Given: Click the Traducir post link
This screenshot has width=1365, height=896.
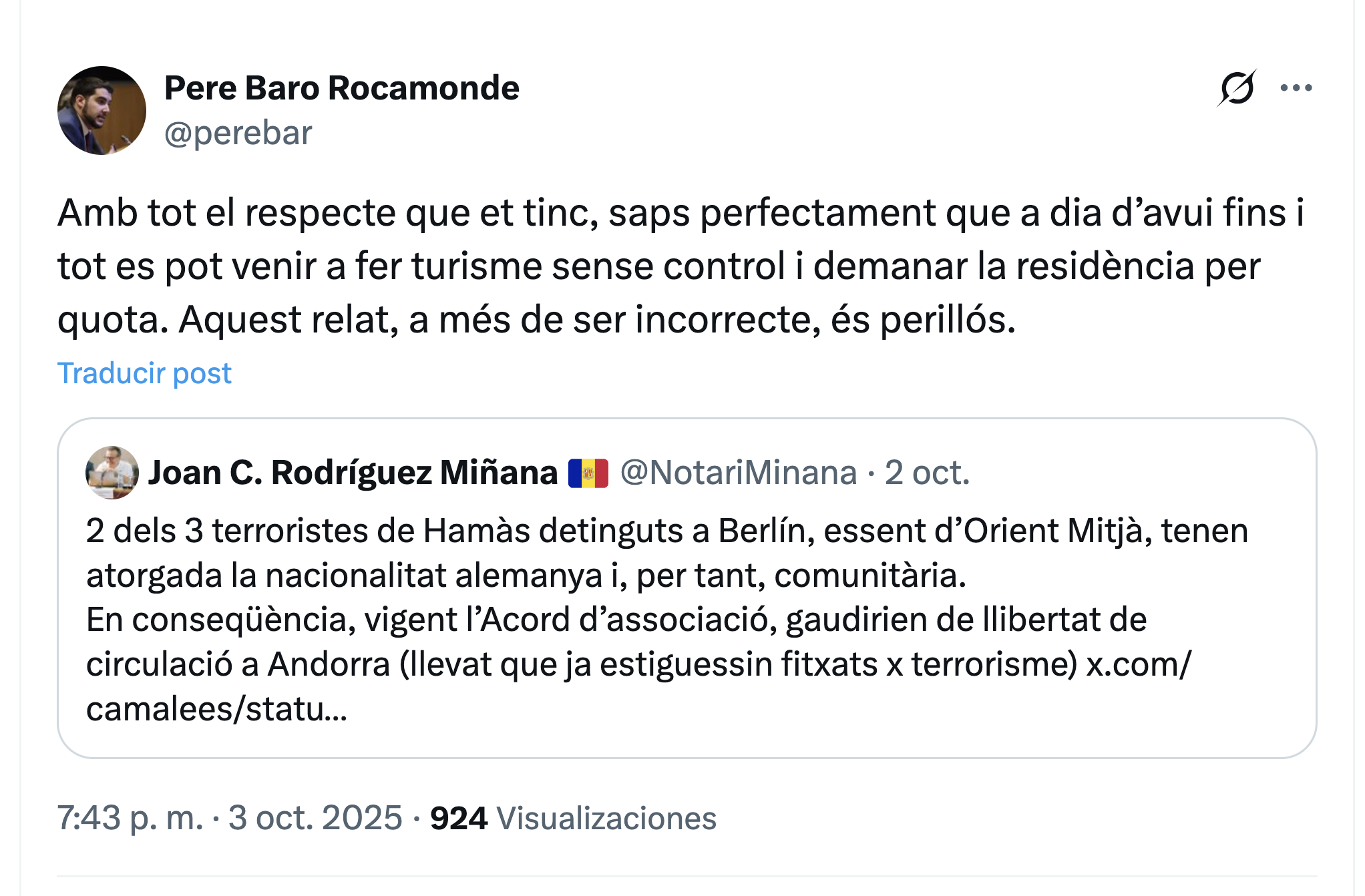Looking at the screenshot, I should point(144,373).
